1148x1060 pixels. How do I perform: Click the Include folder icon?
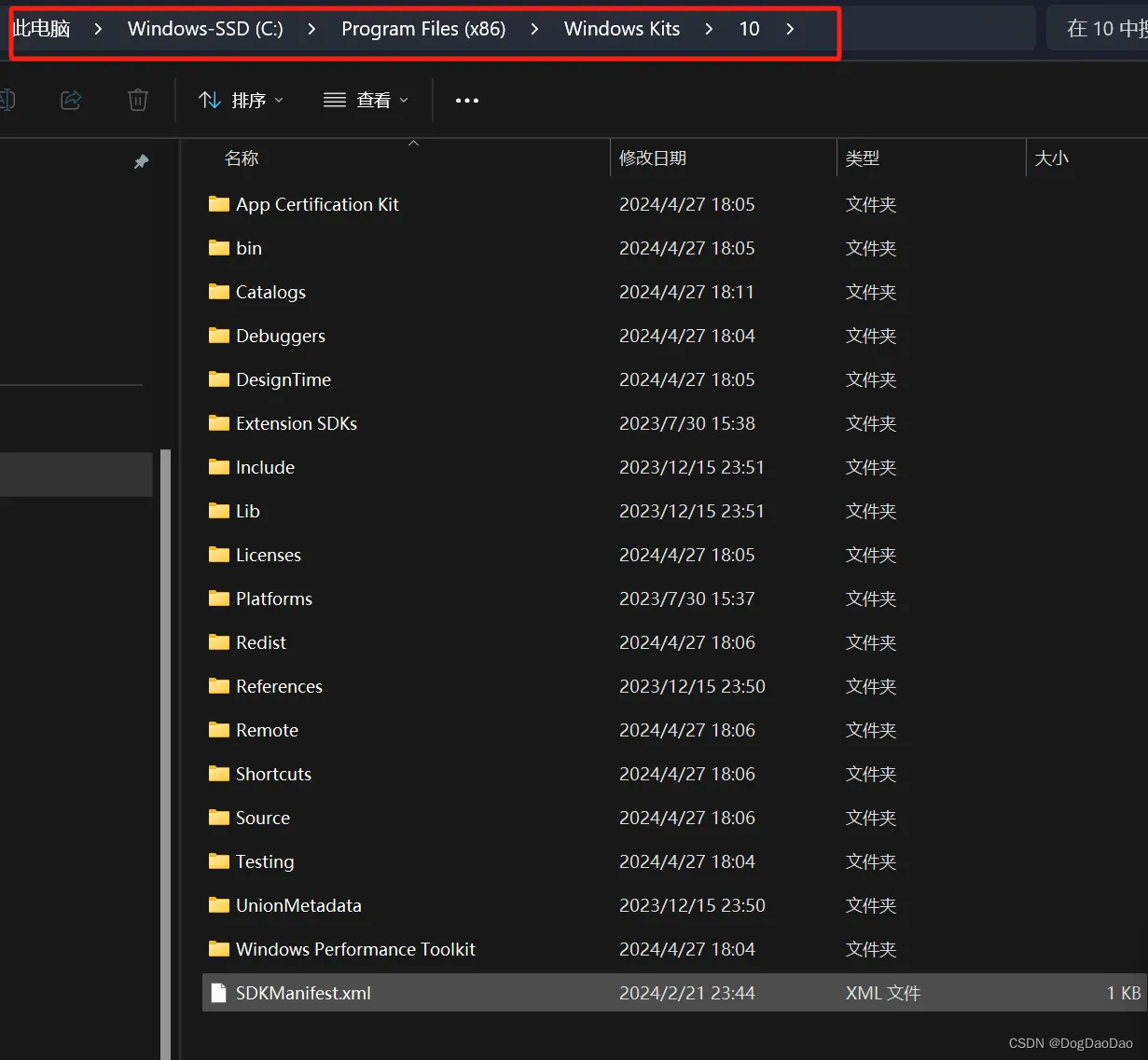[219, 467]
